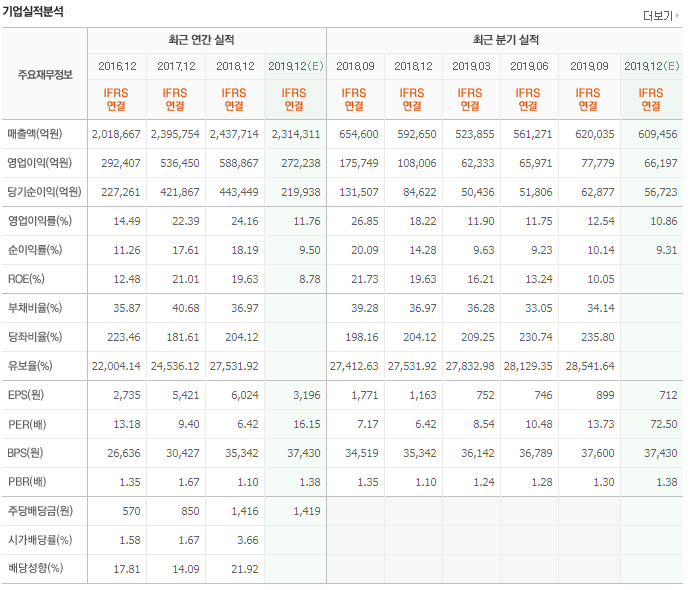Select the 매출액(억원) row label
The height and width of the screenshot is (590, 694).
click(x=35, y=134)
